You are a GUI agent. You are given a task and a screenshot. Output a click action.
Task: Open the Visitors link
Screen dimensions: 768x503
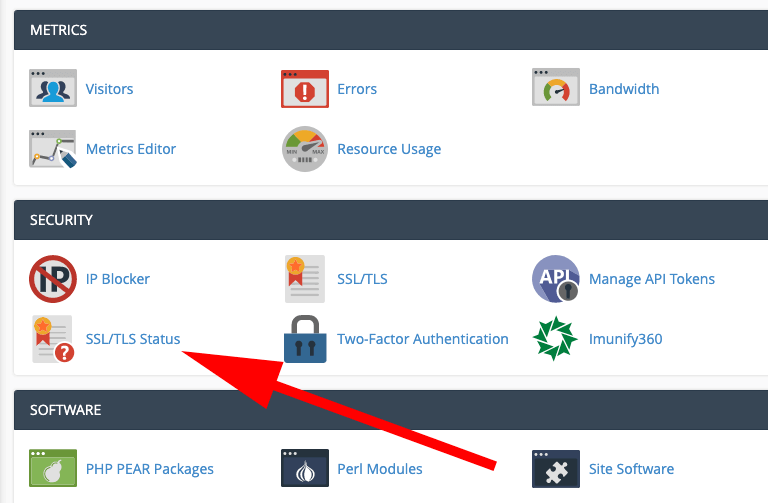coord(109,89)
